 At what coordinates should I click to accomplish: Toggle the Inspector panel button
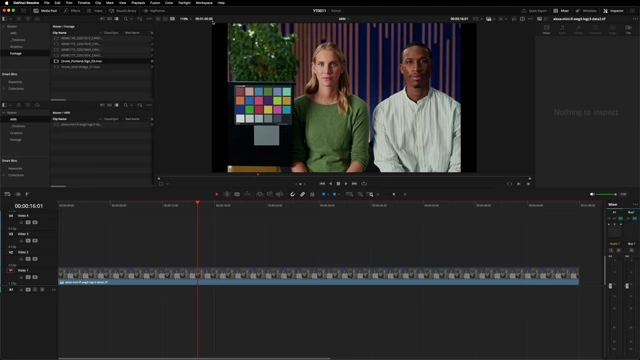(613, 11)
